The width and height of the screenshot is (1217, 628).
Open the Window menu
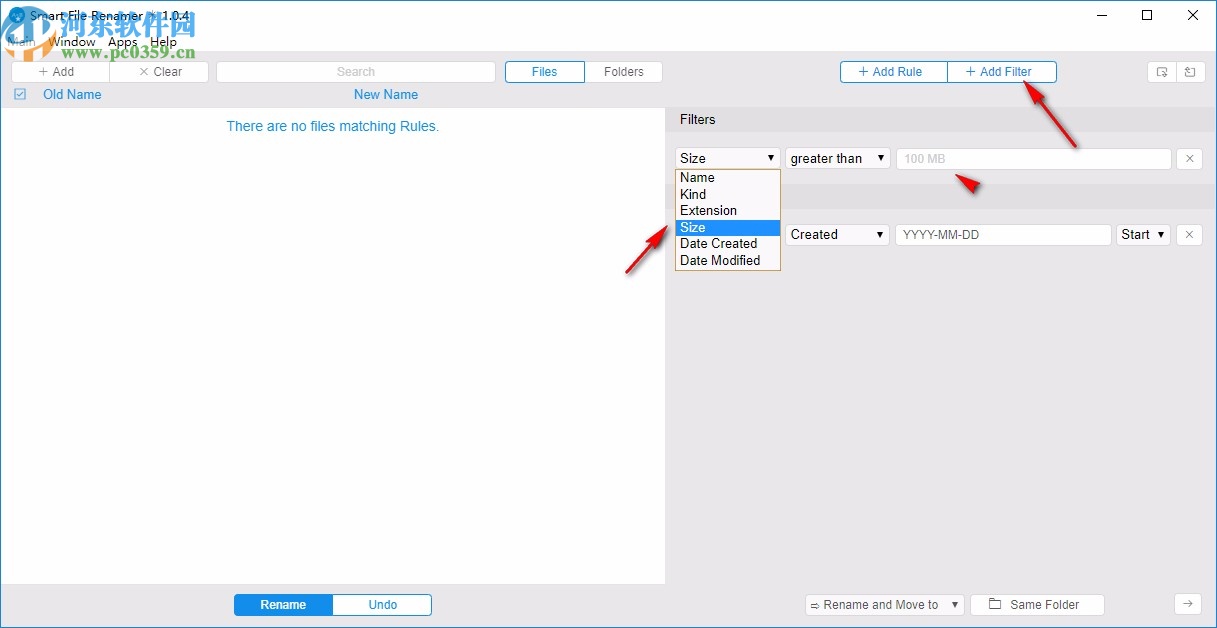point(73,41)
